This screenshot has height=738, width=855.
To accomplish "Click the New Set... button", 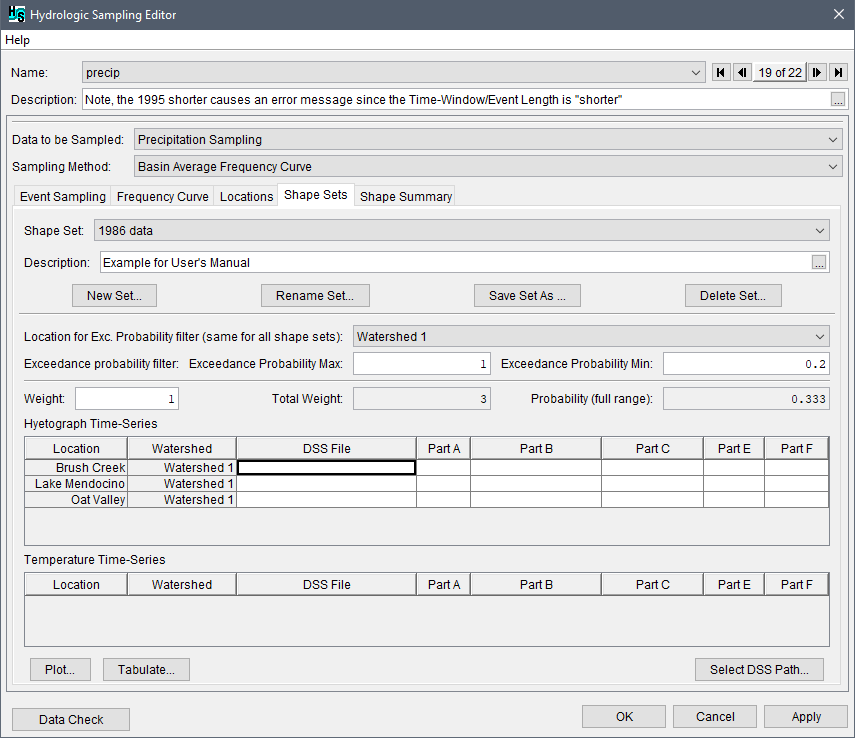I will click(115, 296).
